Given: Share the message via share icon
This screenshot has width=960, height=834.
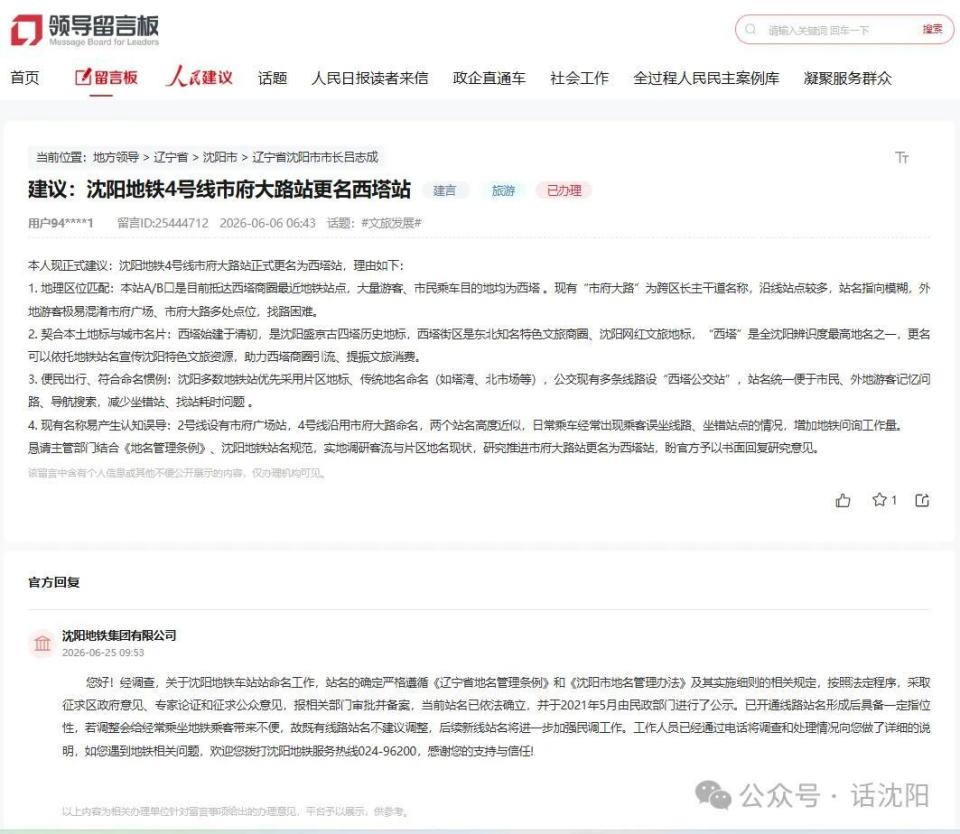Looking at the screenshot, I should (922, 500).
